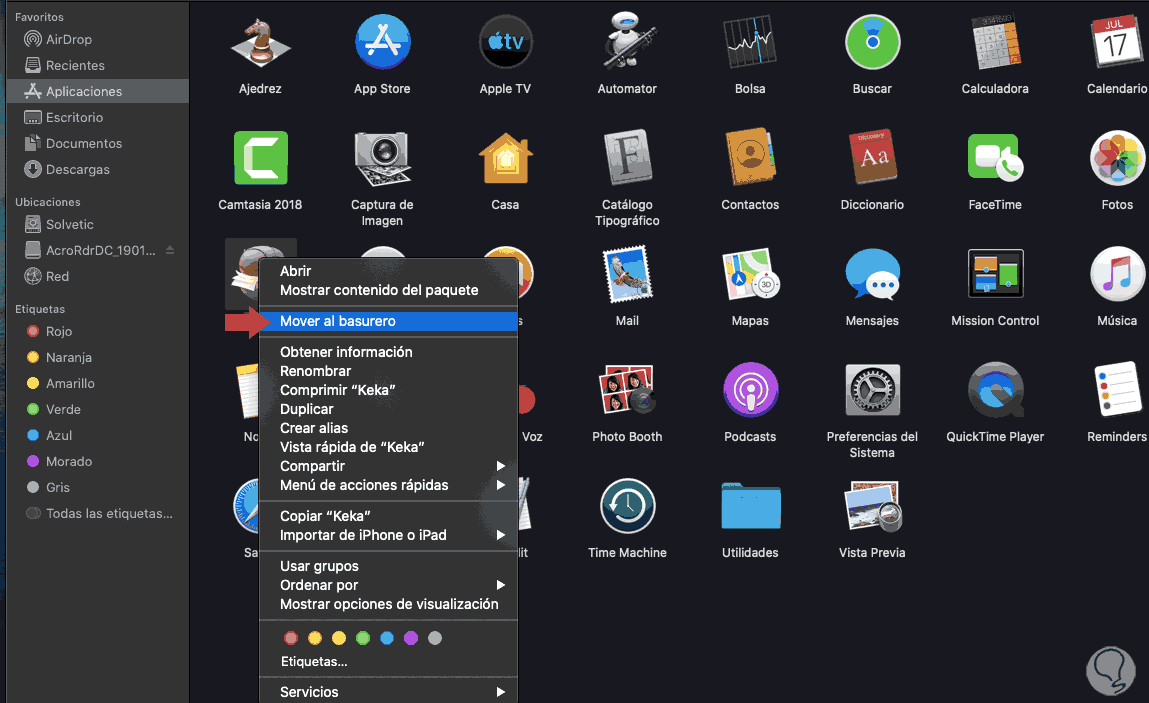Select the Camtasia 2018 icon
Image resolution: width=1149 pixels, height=703 pixels.
(261, 158)
